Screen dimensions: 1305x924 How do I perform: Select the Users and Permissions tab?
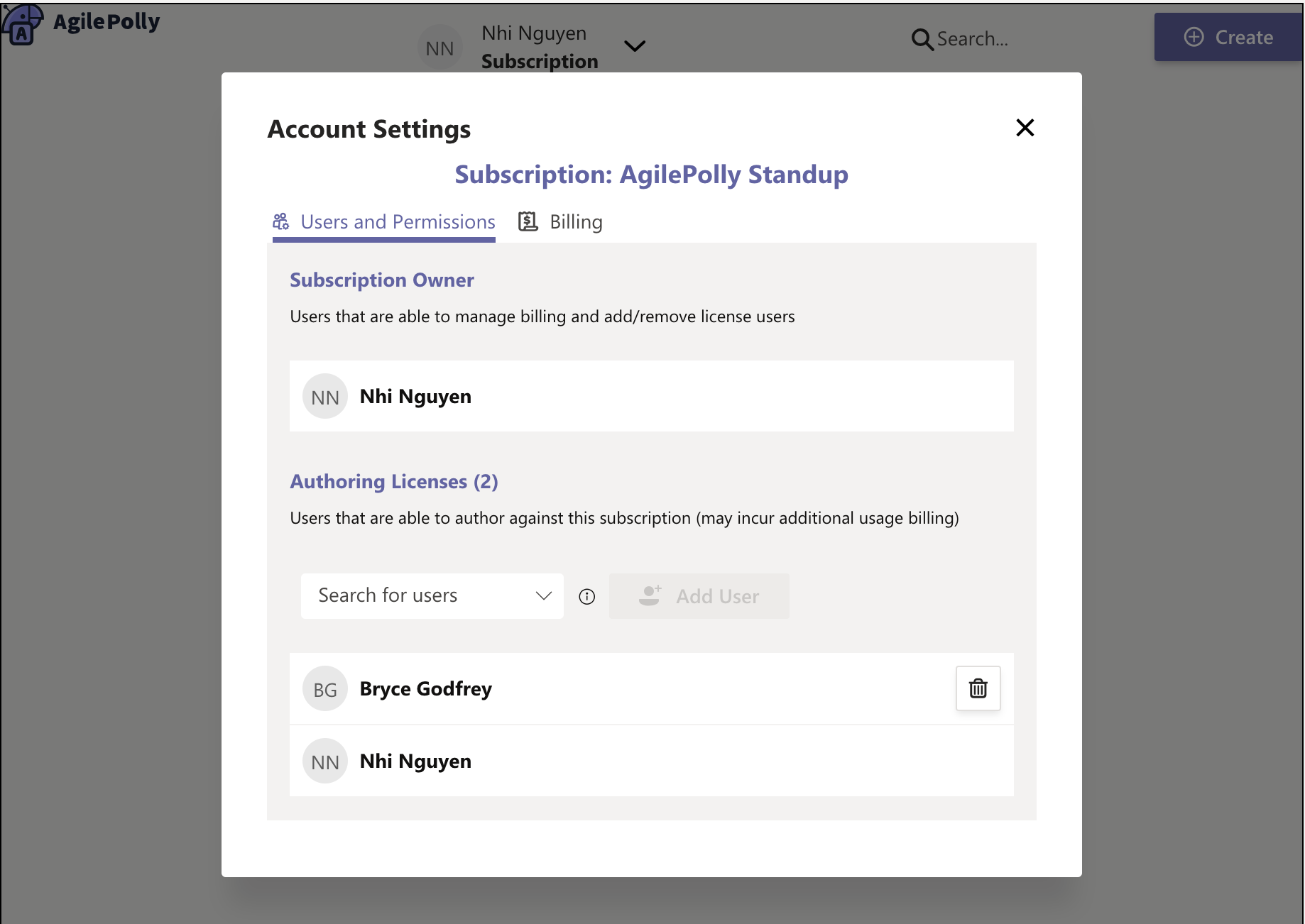click(x=384, y=222)
